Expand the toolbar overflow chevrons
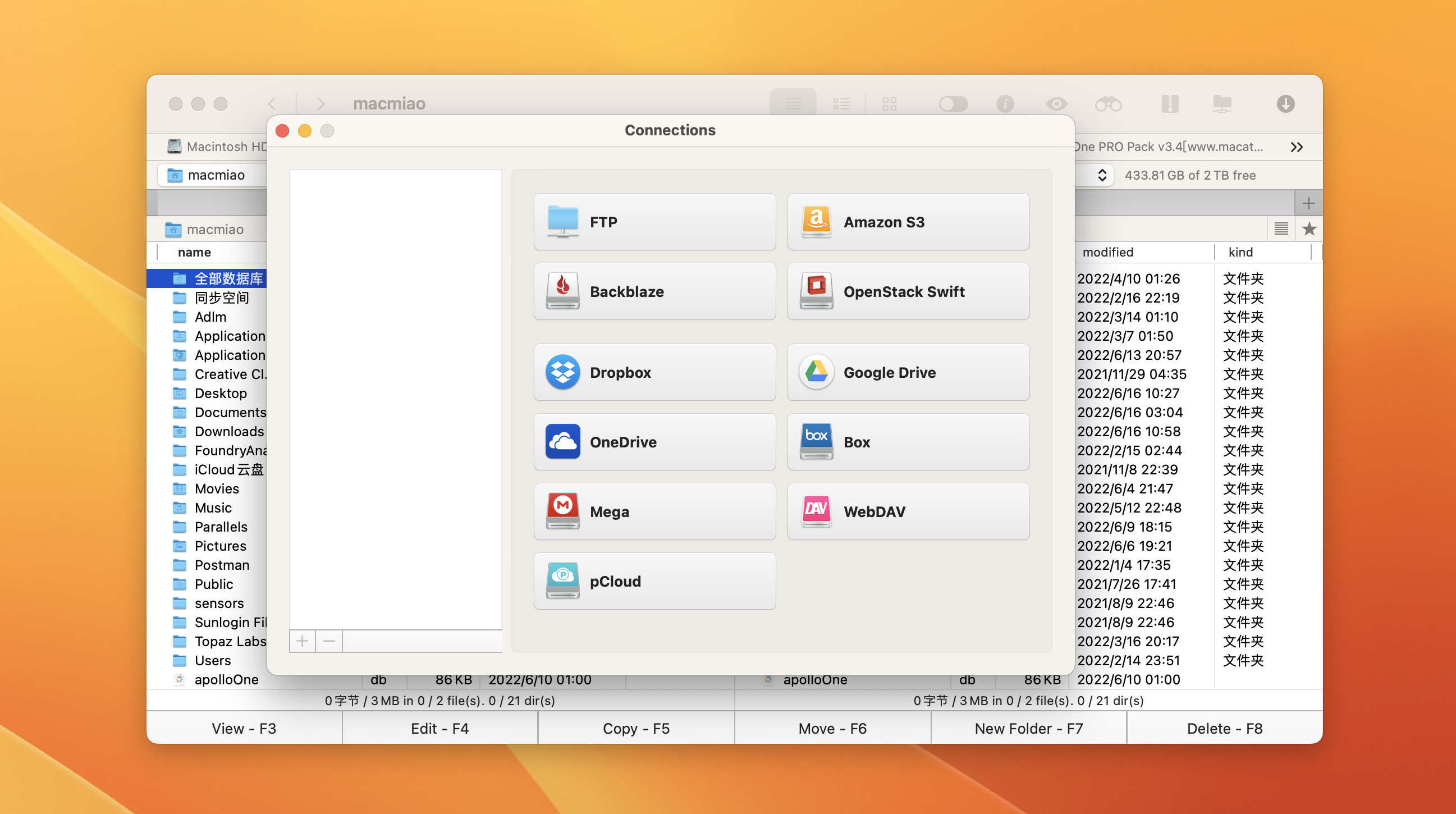1456x814 pixels. point(1297,147)
